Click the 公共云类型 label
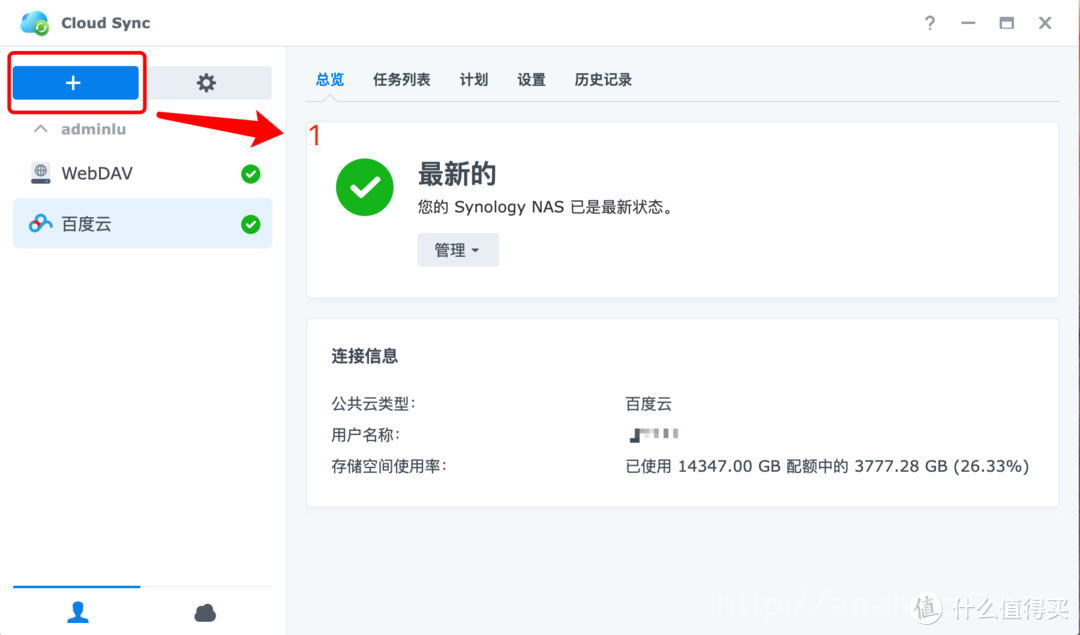The image size is (1080, 635). point(373,404)
